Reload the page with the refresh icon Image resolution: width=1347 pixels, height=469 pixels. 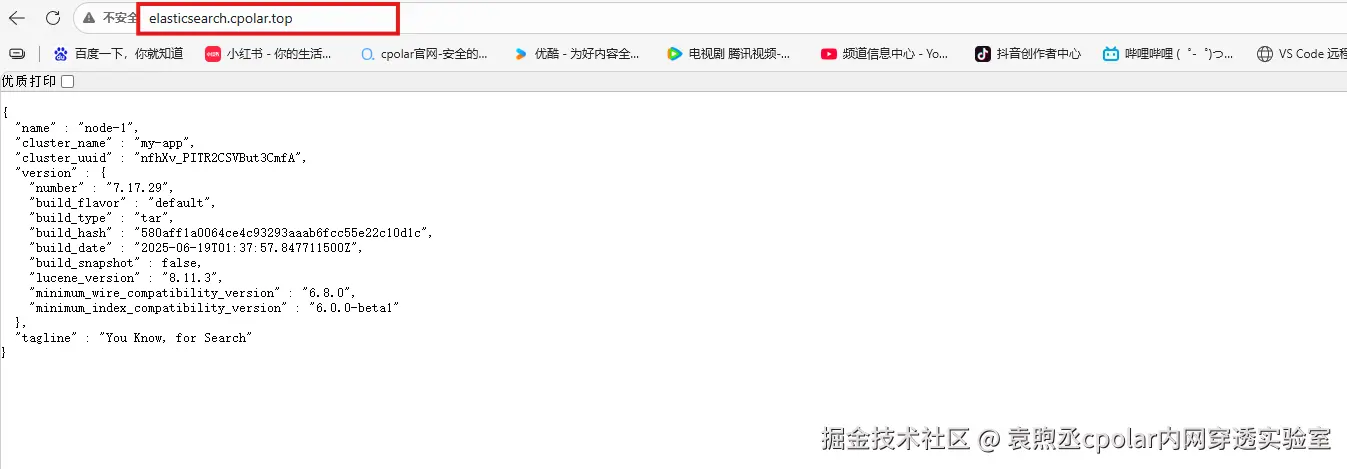[53, 18]
